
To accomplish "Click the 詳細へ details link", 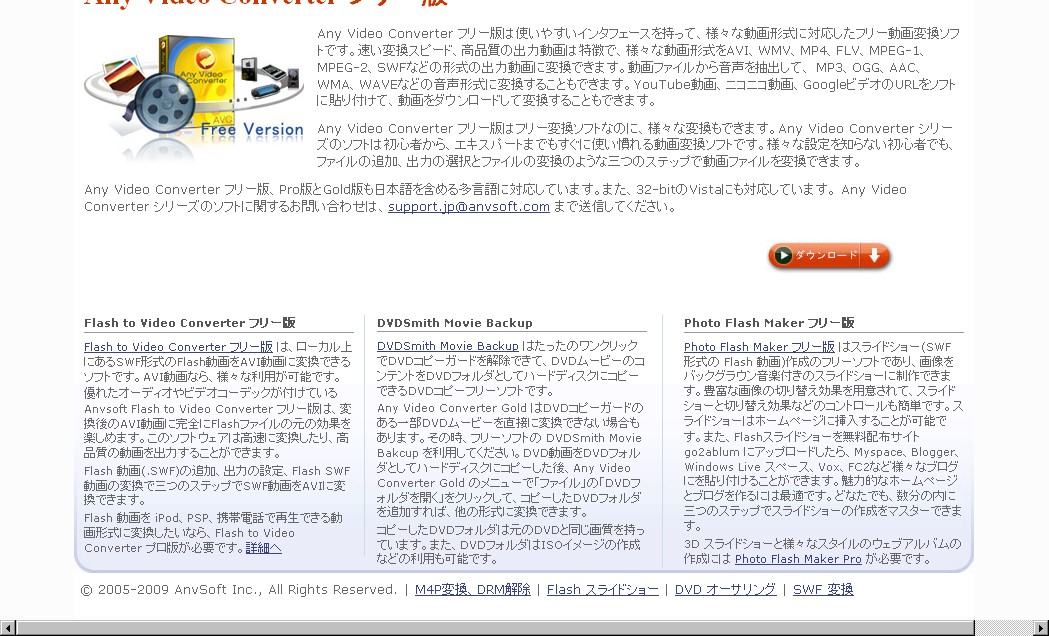I will (x=264, y=548).
